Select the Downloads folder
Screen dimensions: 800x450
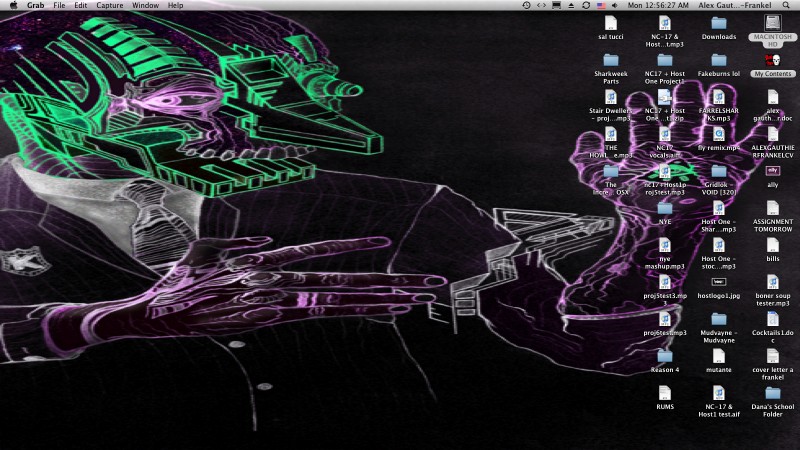pyautogui.click(x=719, y=23)
